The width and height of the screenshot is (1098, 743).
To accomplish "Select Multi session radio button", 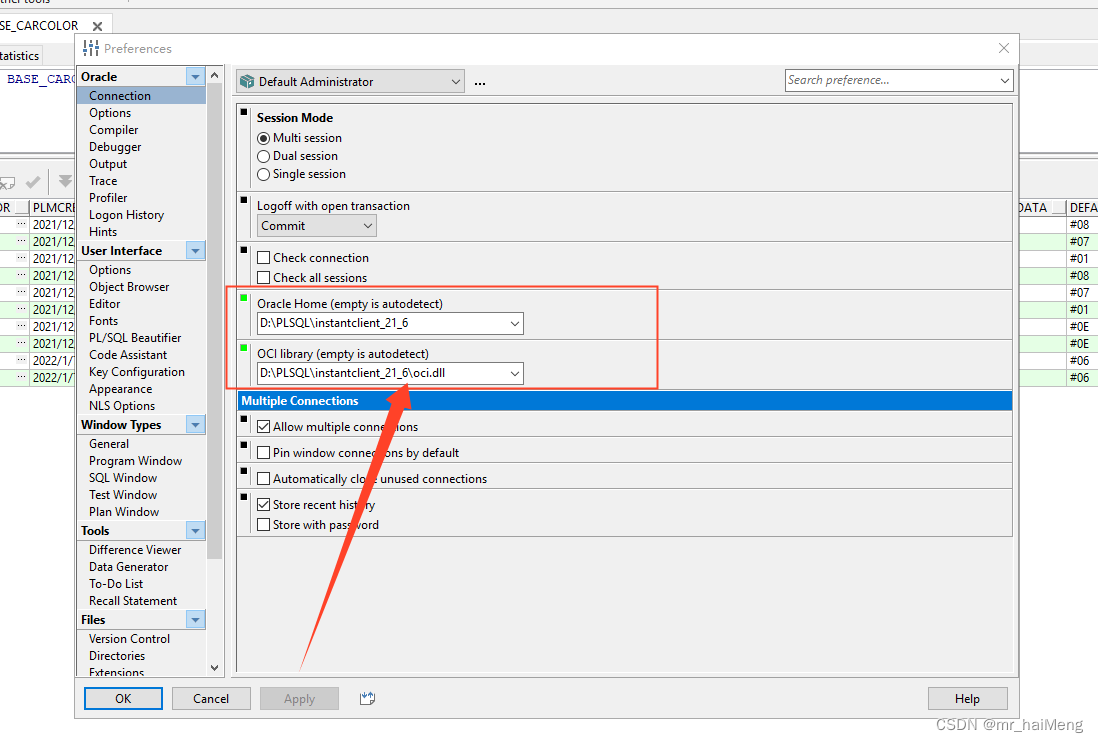I will (263, 138).
